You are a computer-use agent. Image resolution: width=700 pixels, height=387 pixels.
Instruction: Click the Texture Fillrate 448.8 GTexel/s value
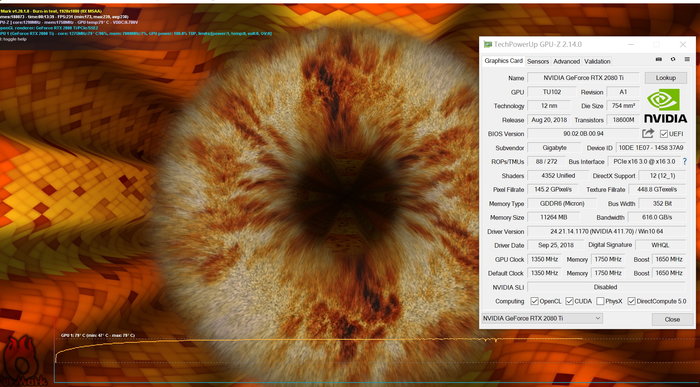point(657,189)
